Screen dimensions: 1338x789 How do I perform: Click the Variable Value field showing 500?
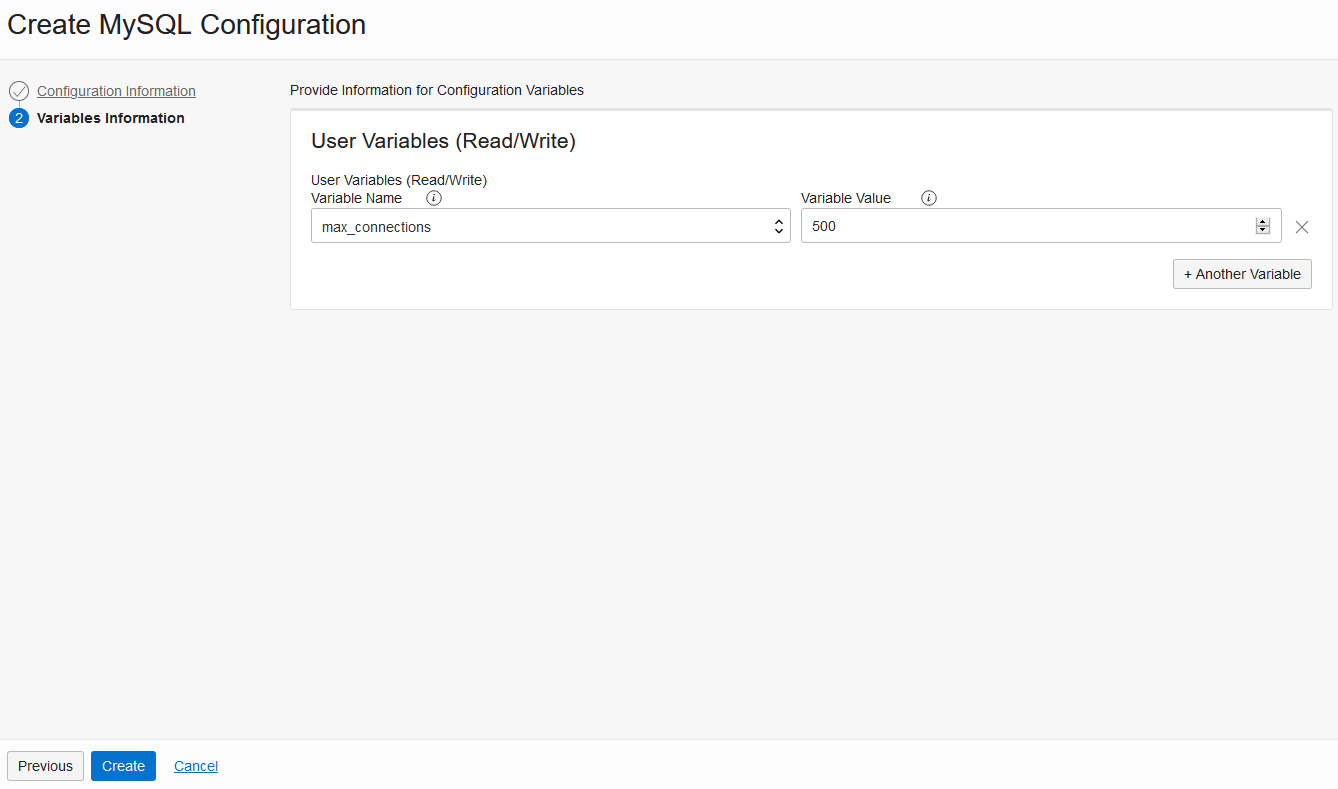pyautogui.click(x=1041, y=226)
